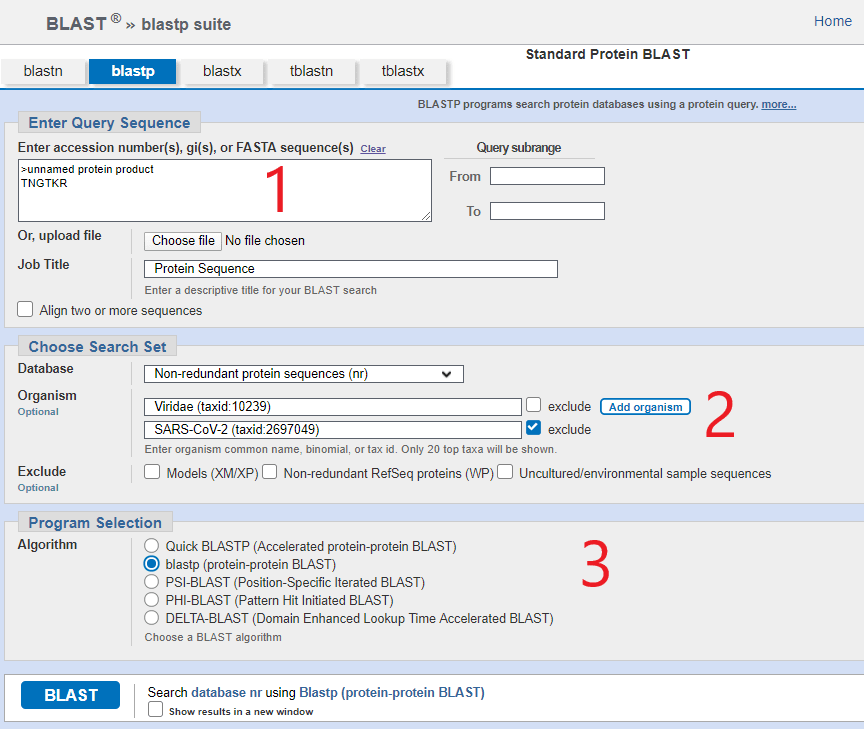Check Non-redundant RefSeq proteins (WP) box

[269, 472]
